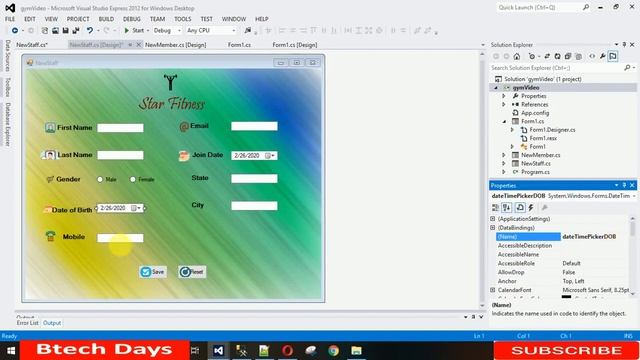
Task: Click the First Name text box
Action: click(120, 128)
